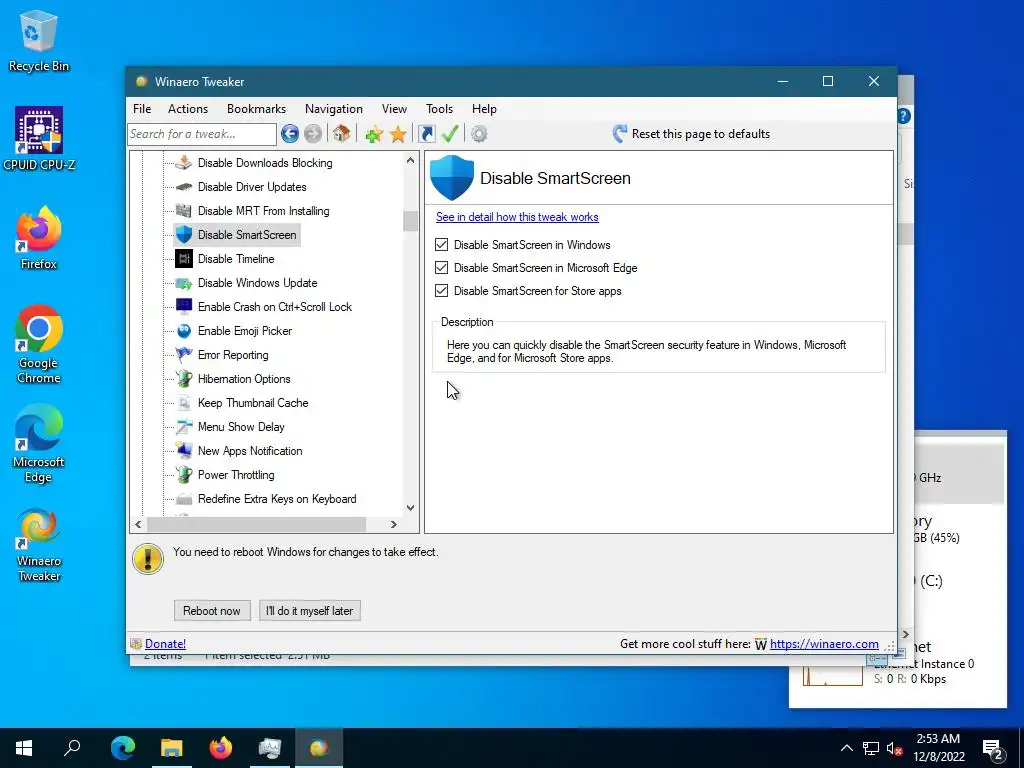Click tree list scroll up arrow
The width and height of the screenshot is (1024, 768).
[x=410, y=160]
